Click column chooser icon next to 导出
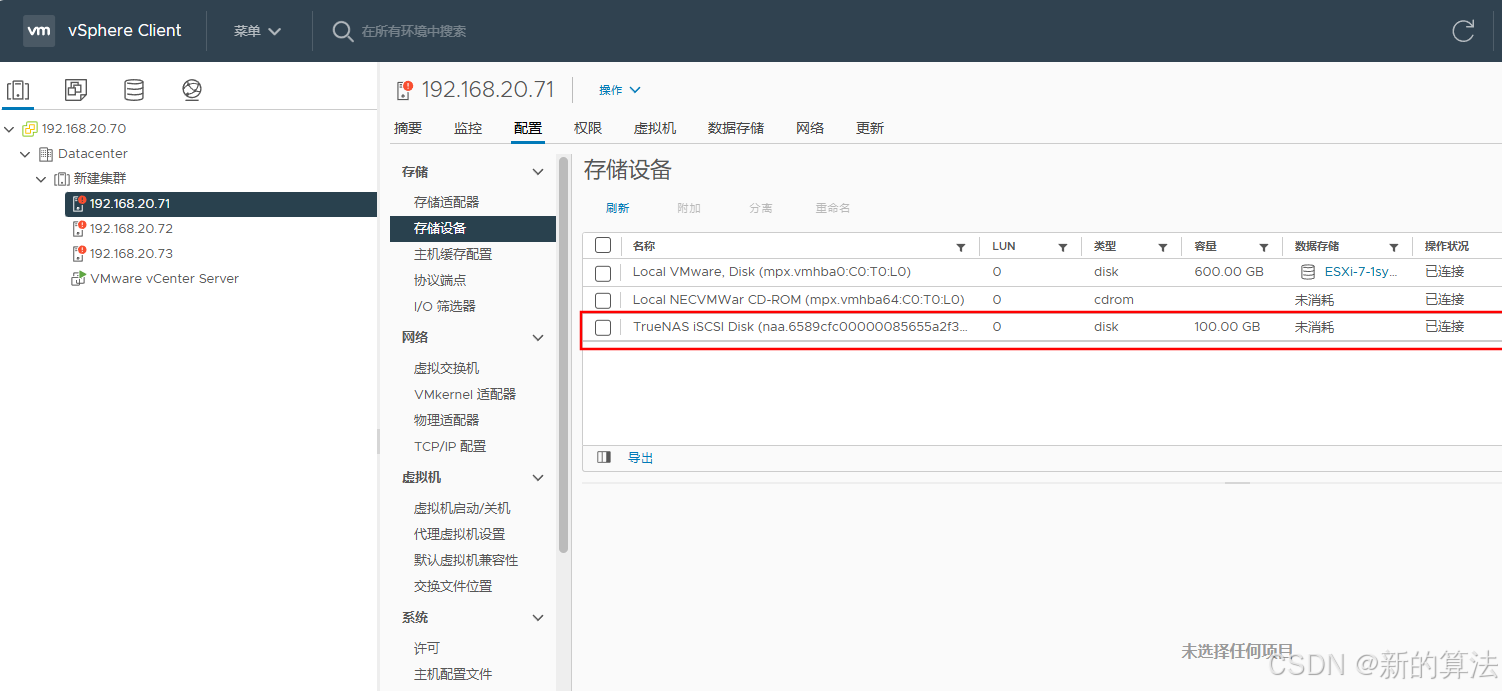1502x691 pixels. point(604,457)
